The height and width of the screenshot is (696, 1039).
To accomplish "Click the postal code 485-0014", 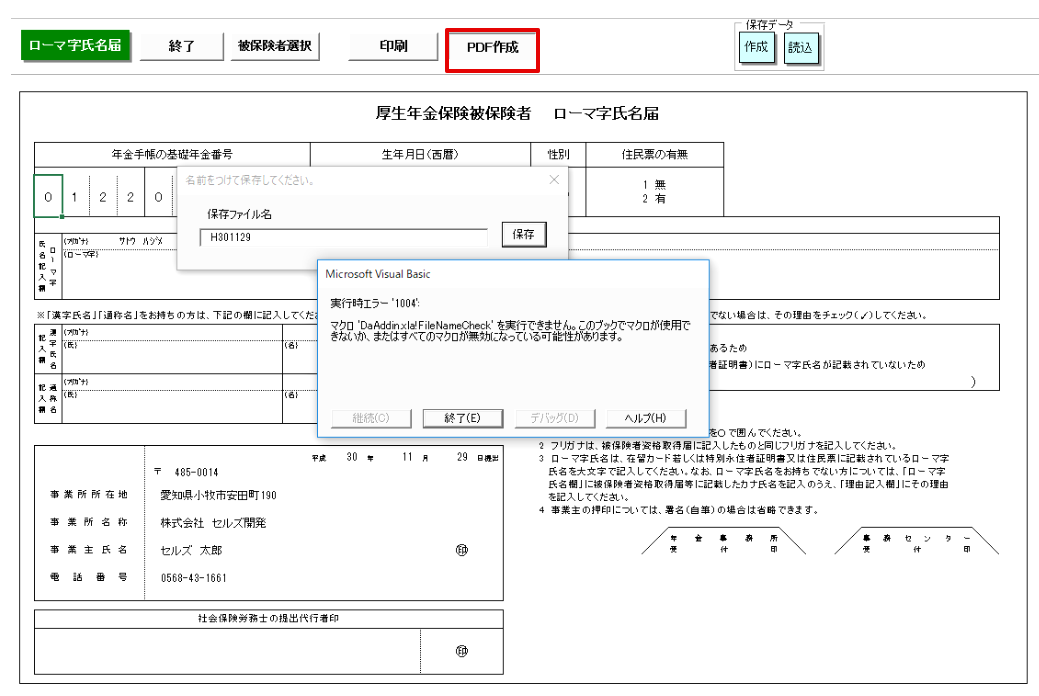I will (x=196, y=473).
